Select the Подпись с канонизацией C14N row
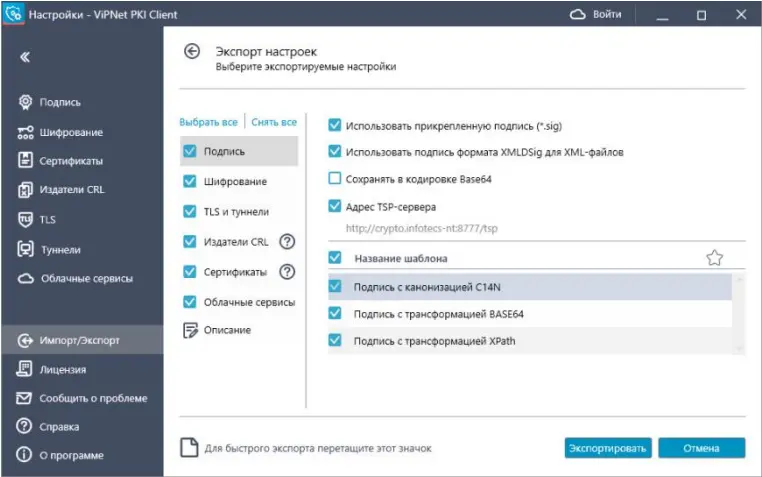Screen dimensions: 762x477 pos(530,287)
